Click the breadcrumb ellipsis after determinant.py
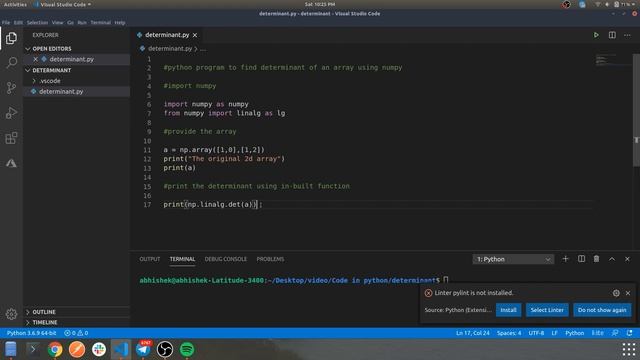The width and height of the screenshot is (640, 360). (x=203, y=49)
